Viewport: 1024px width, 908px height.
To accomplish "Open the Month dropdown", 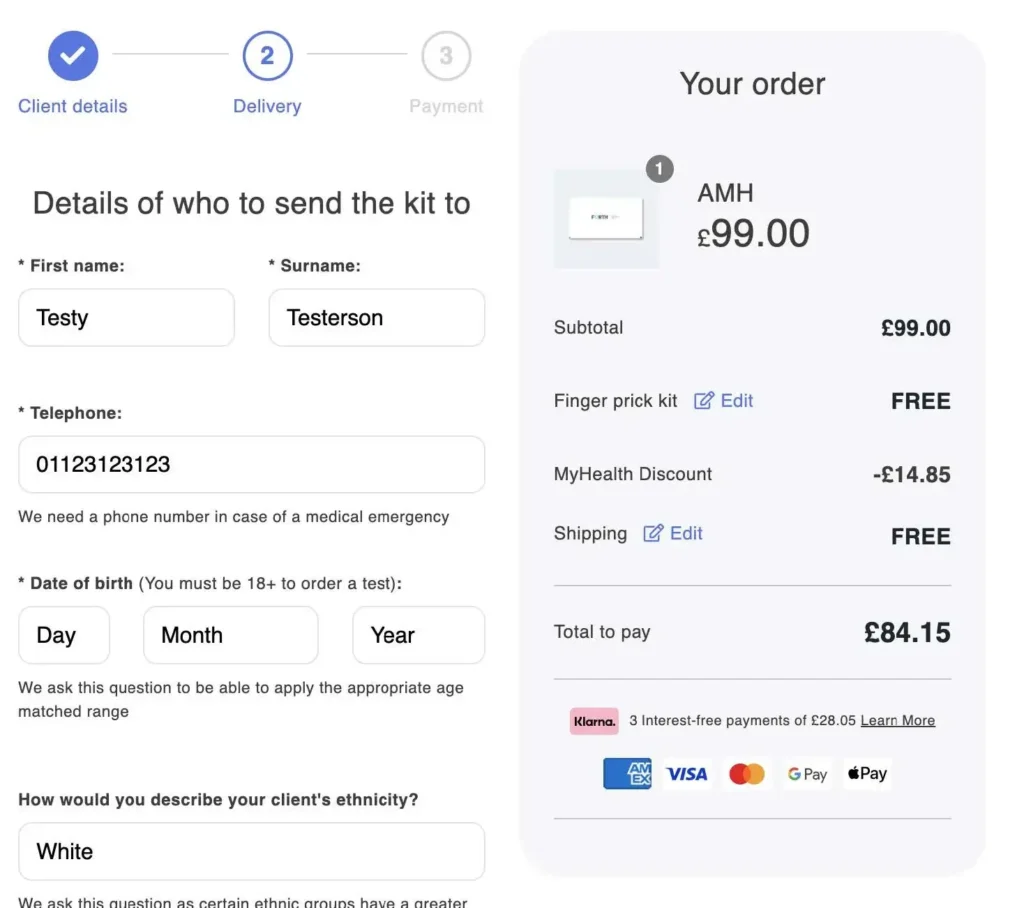I will coord(230,635).
